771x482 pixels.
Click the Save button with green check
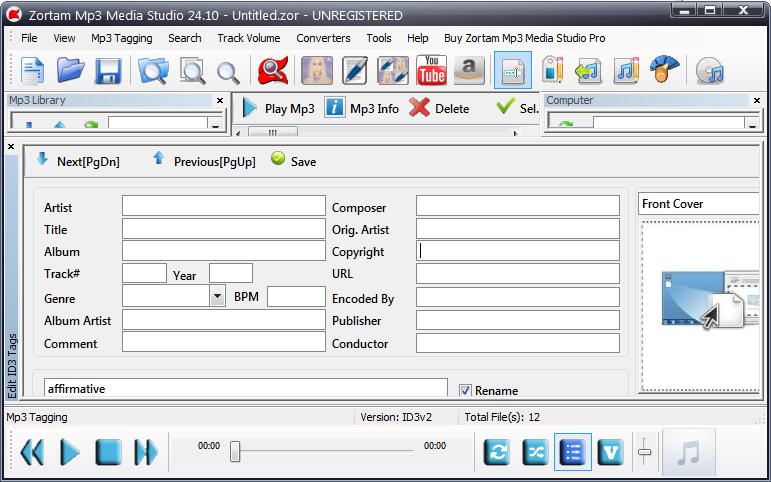pyautogui.click(x=294, y=160)
